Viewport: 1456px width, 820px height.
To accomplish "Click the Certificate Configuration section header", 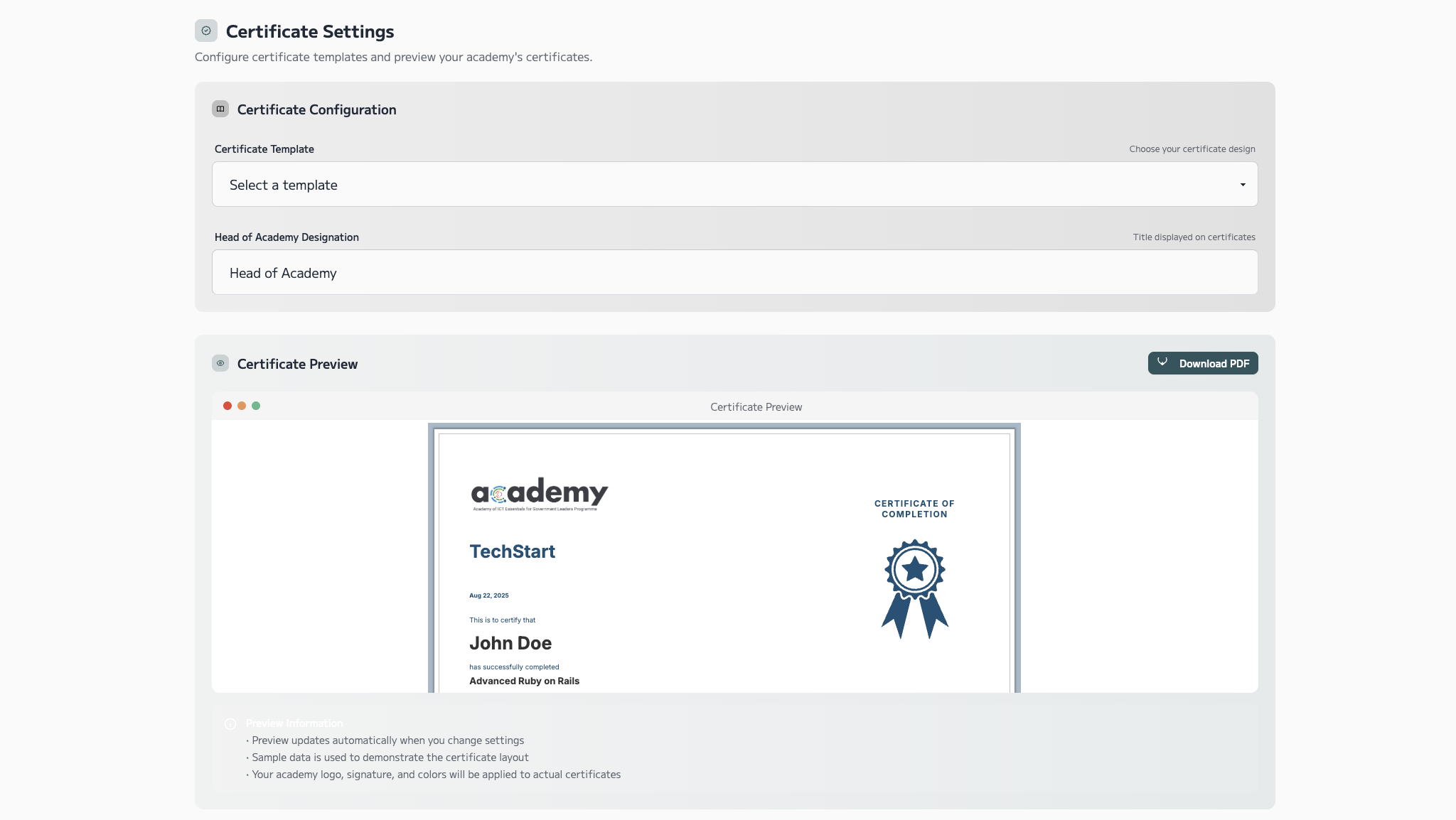I will coord(316,109).
